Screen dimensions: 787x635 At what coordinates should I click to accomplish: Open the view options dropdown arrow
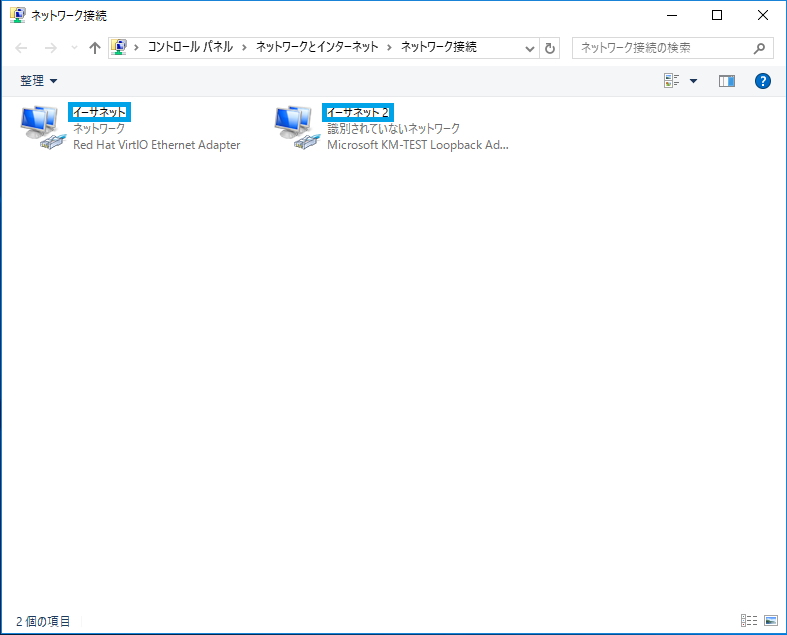tap(693, 81)
